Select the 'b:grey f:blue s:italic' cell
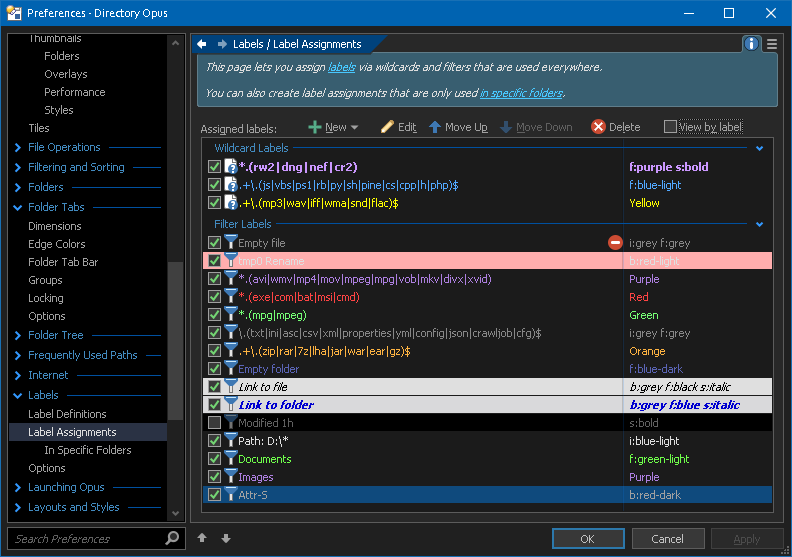 tap(697, 404)
